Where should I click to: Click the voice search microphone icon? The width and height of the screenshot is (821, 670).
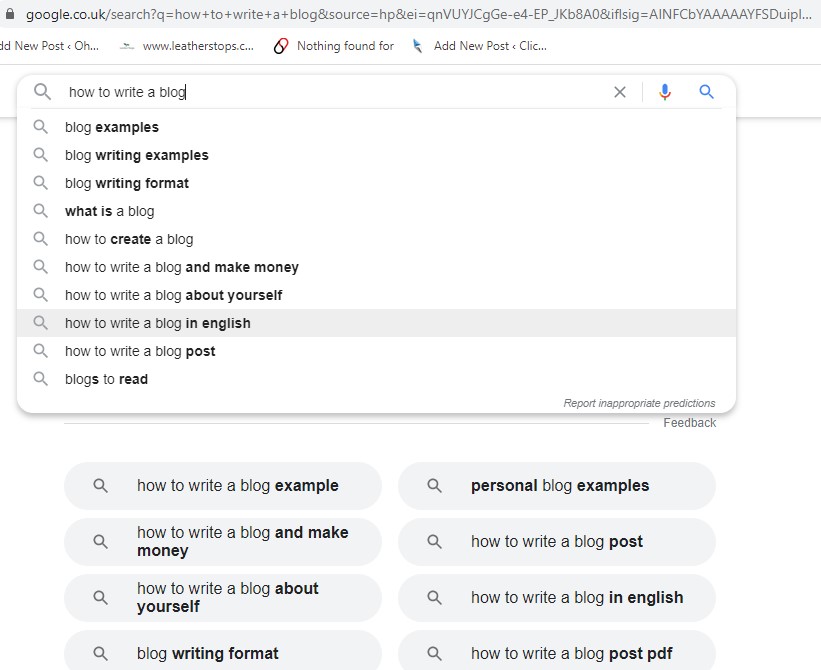(665, 92)
